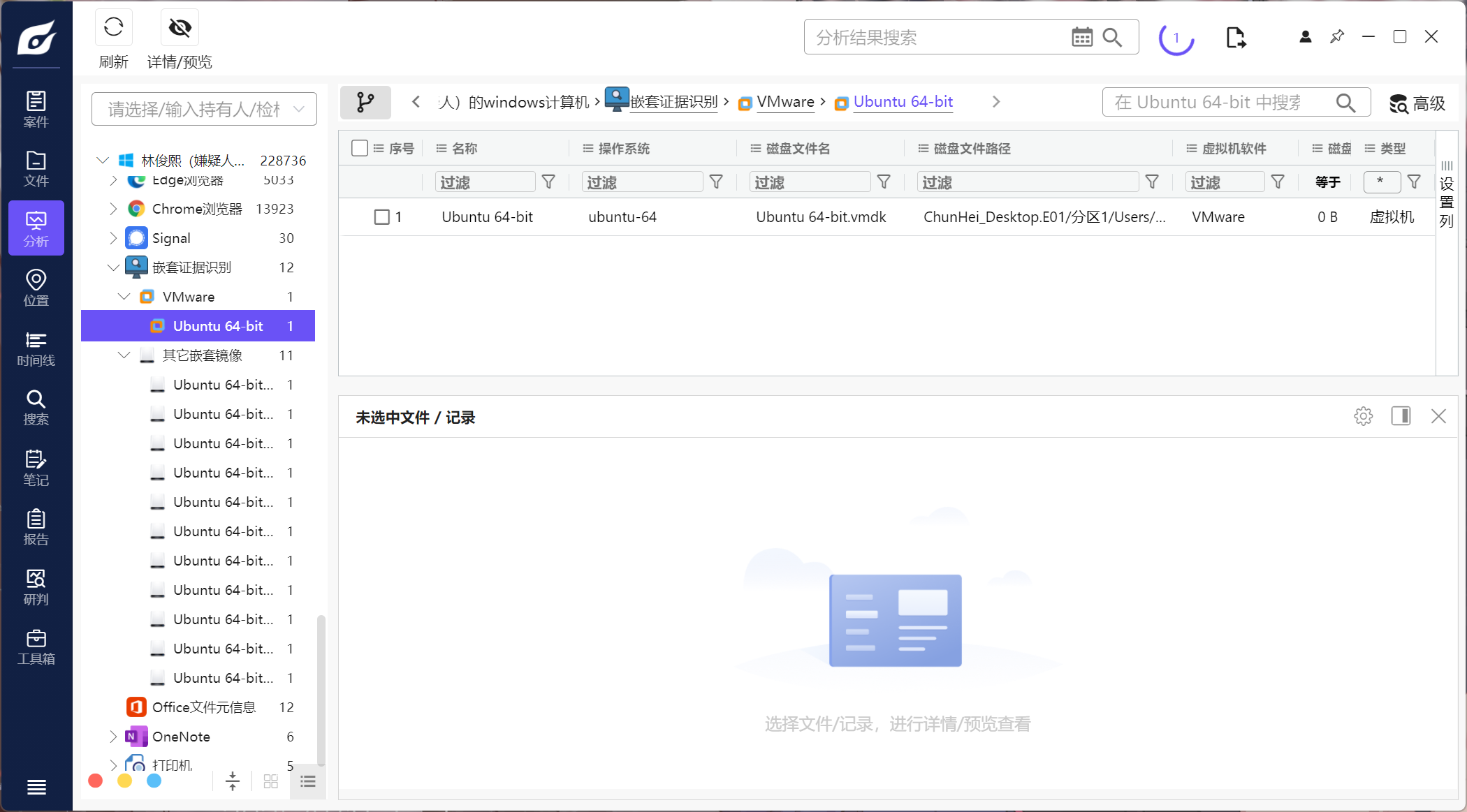Viewport: 1467px width, 812px height.
Task: Check the row 1 Ubuntu 64-bit checkbox
Action: coord(381,217)
